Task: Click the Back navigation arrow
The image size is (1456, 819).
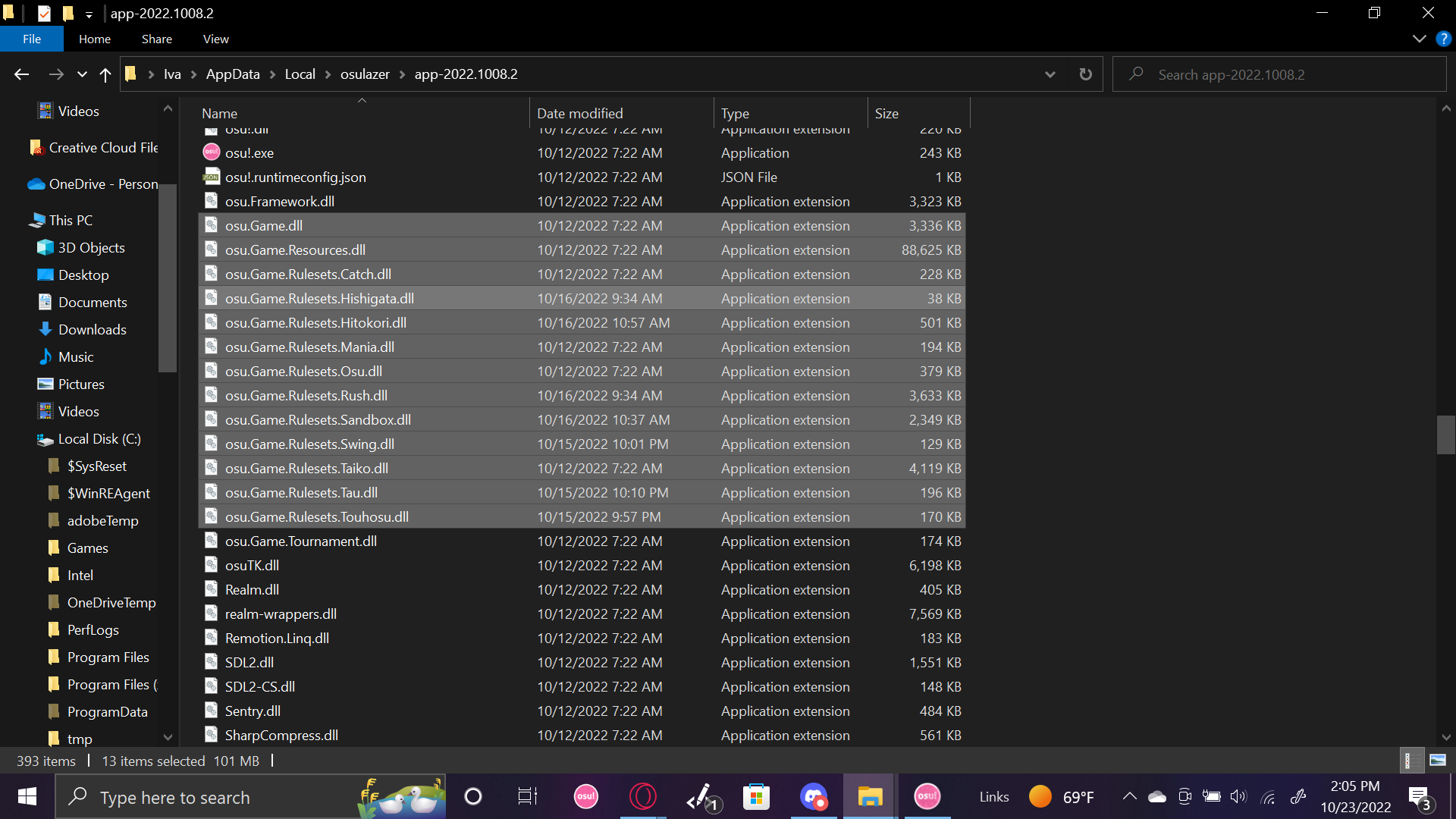Action: [21, 74]
